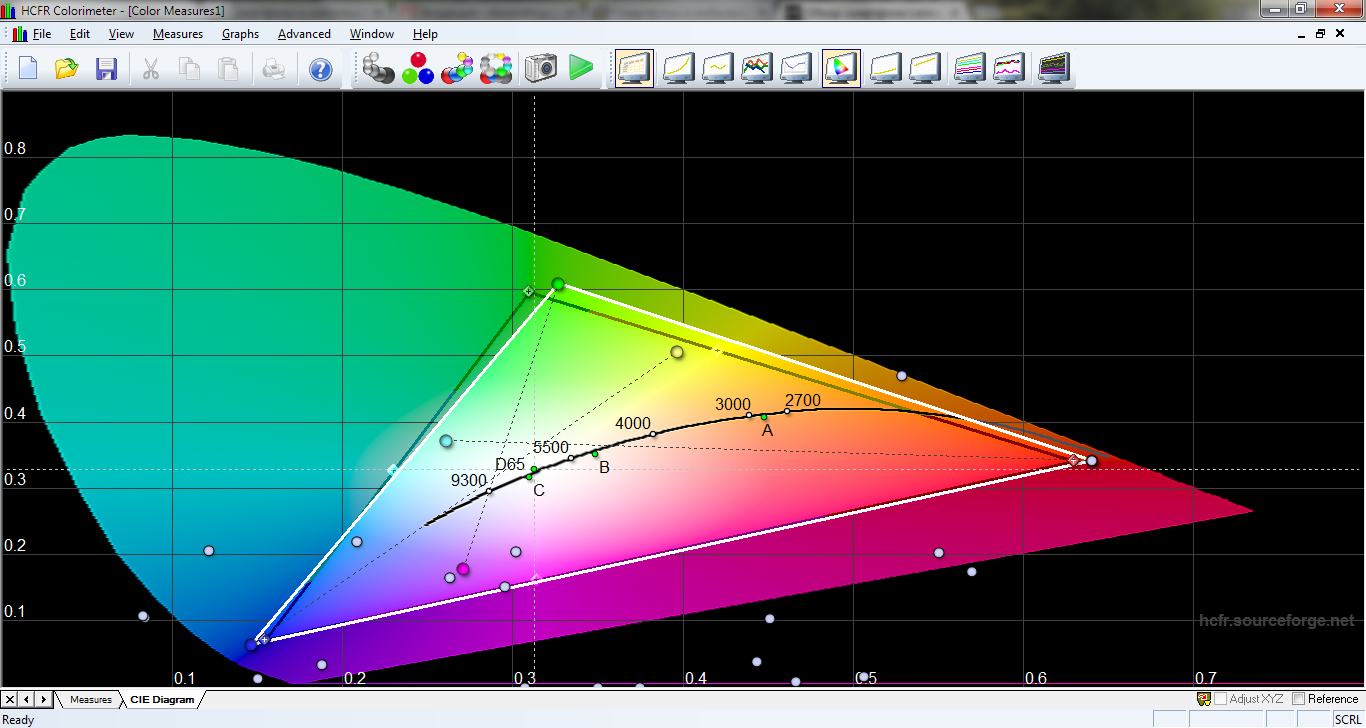This screenshot has height=728, width=1366.
Task: Measure primaries using red green blue spheres icon
Action: click(418, 69)
